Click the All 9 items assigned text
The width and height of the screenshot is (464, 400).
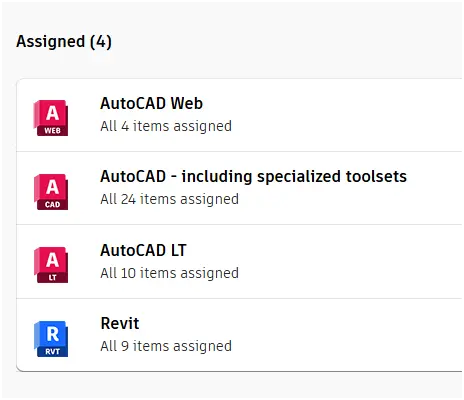166,346
